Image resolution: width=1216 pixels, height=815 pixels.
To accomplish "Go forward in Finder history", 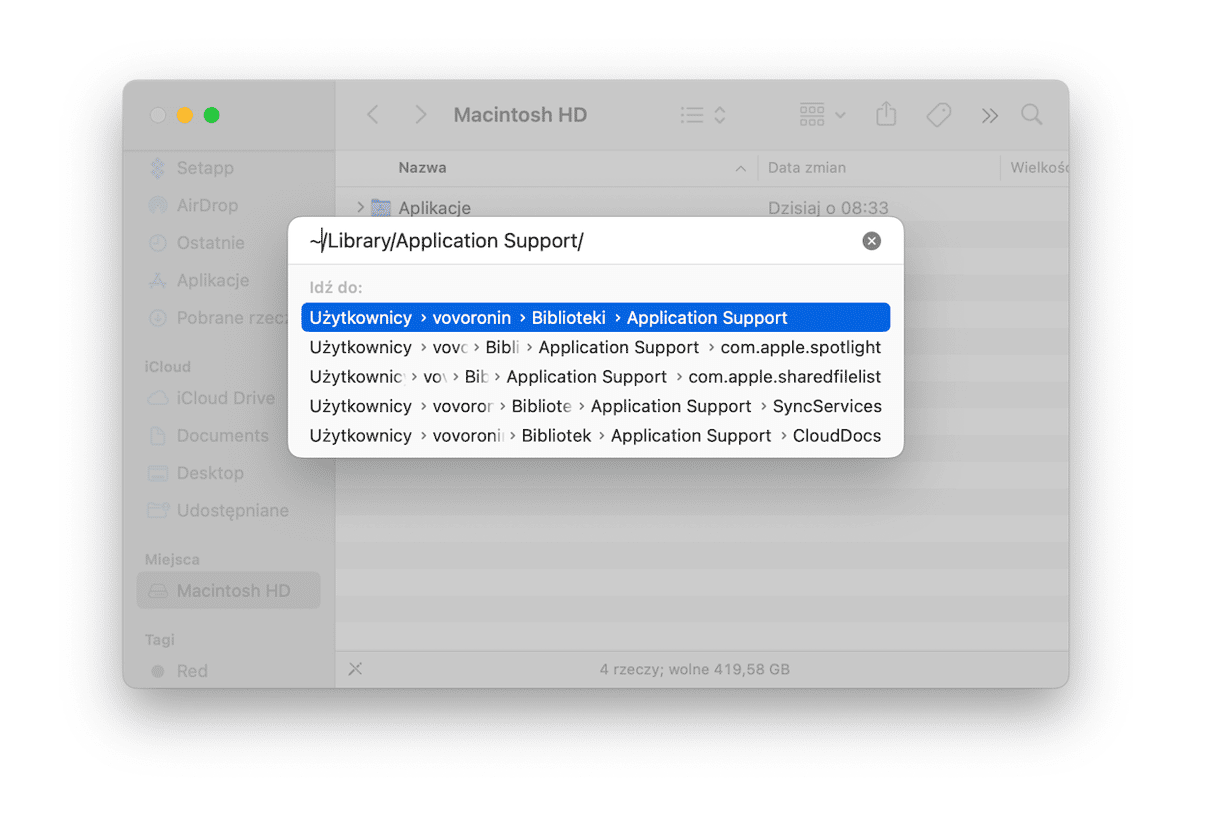I will tap(421, 115).
